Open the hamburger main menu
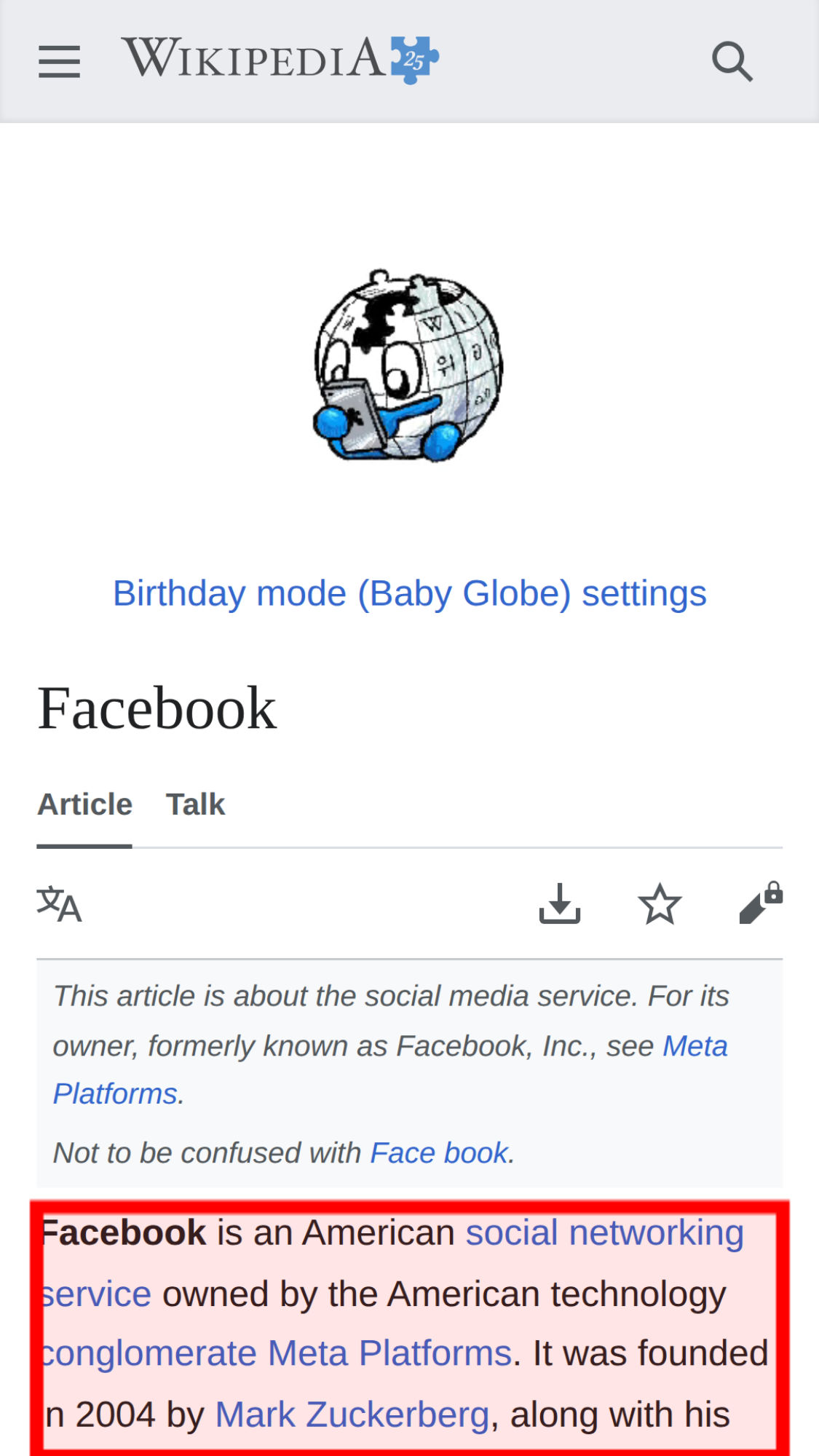Image resolution: width=819 pixels, height=1456 pixels. point(59,61)
